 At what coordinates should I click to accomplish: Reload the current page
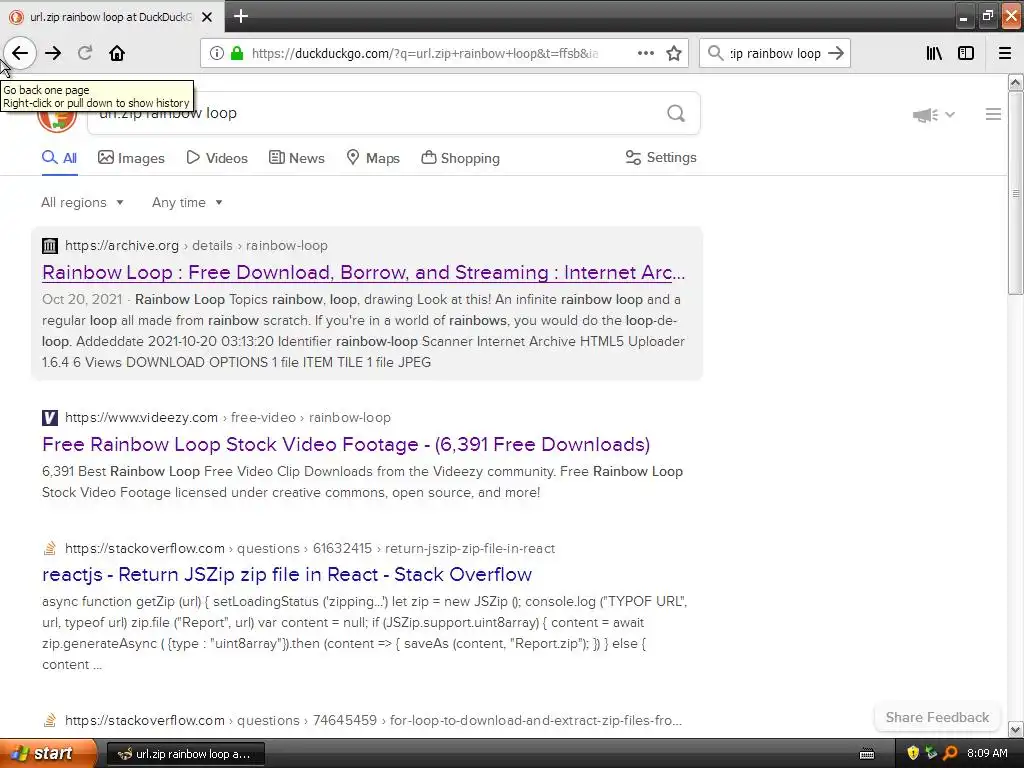[85, 53]
